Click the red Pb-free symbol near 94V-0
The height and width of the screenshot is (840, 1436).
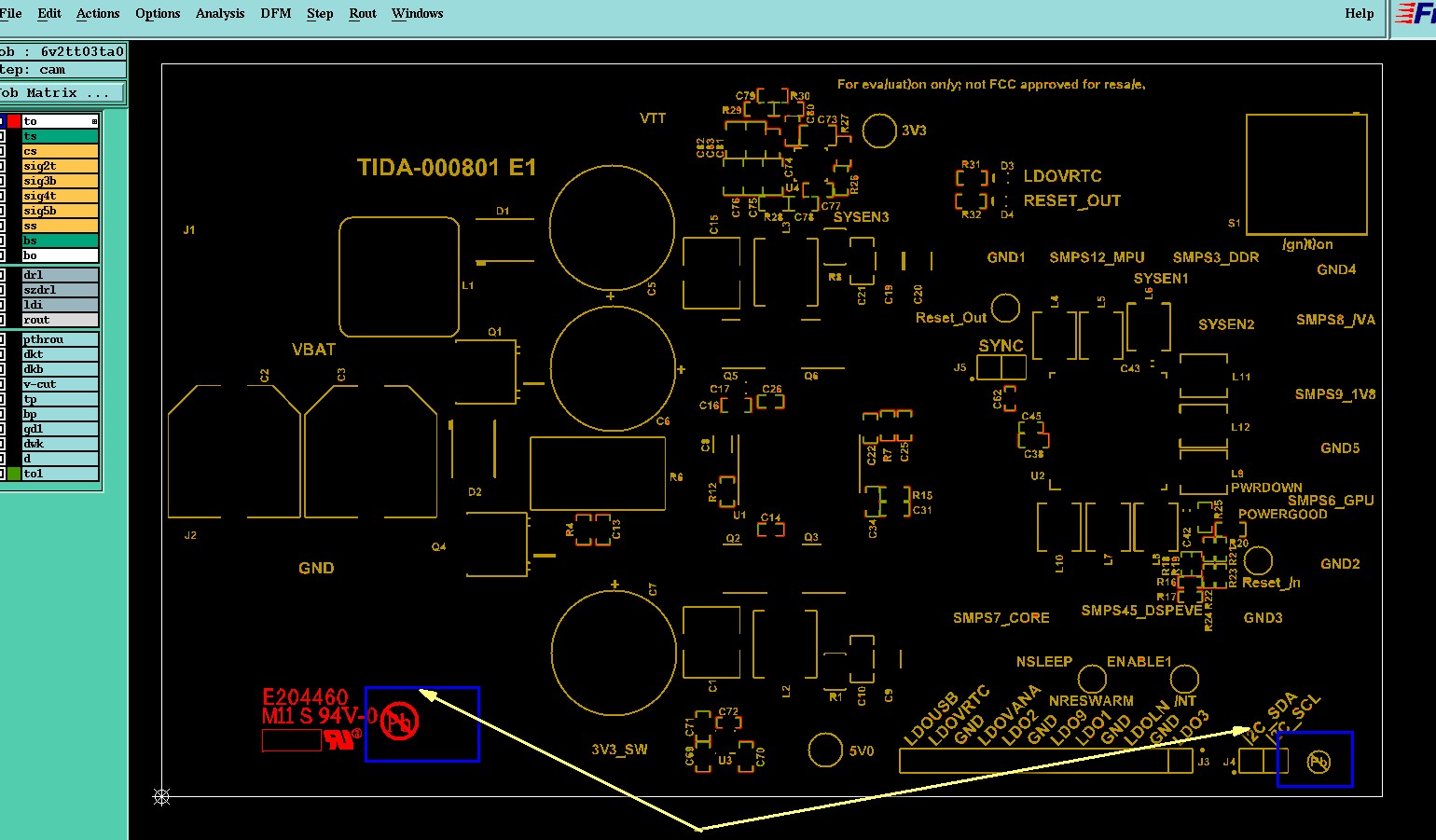pyautogui.click(x=400, y=721)
